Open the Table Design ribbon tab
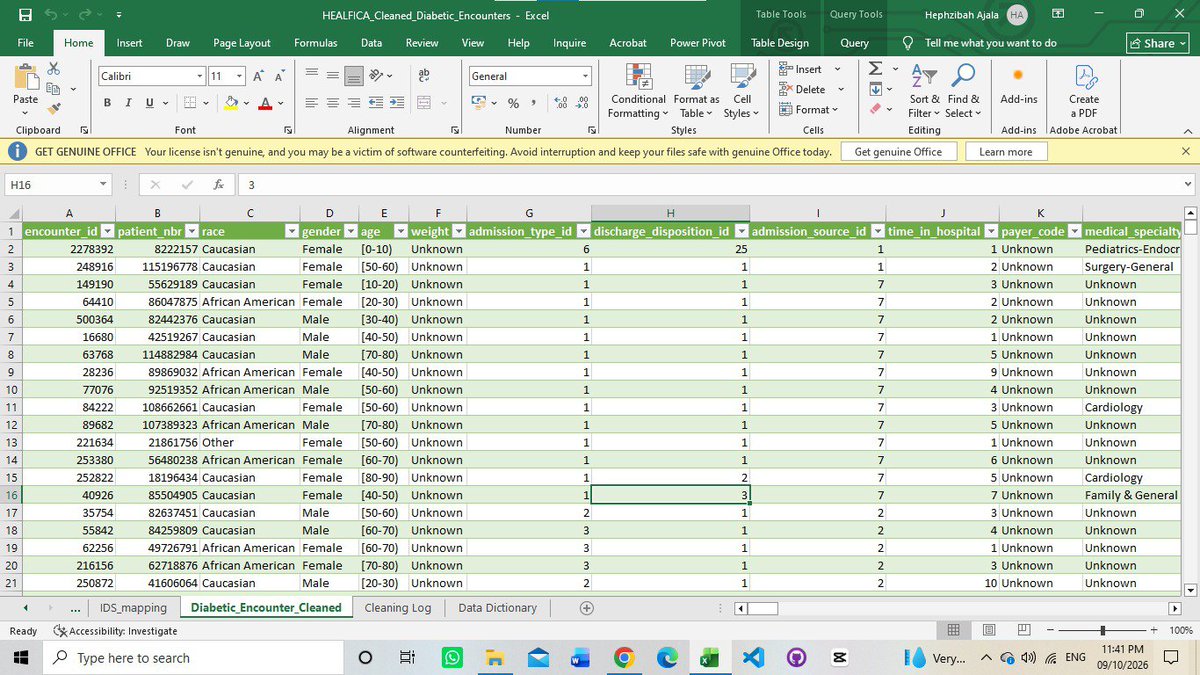Screen dimensions: 1200x675 780,43
